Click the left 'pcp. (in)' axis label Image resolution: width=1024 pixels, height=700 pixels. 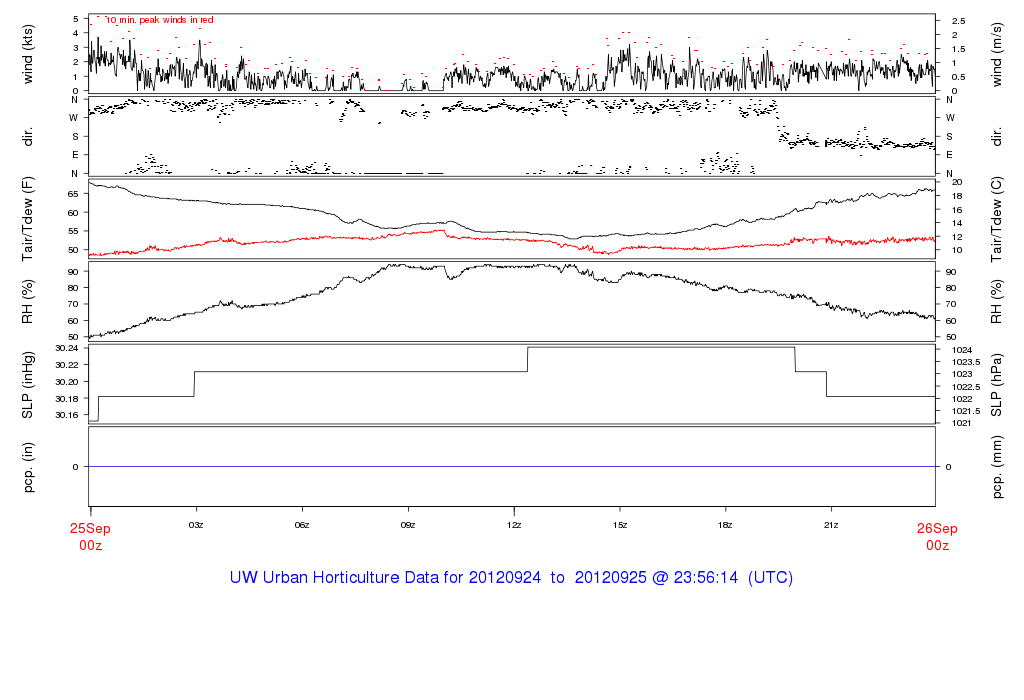point(27,467)
